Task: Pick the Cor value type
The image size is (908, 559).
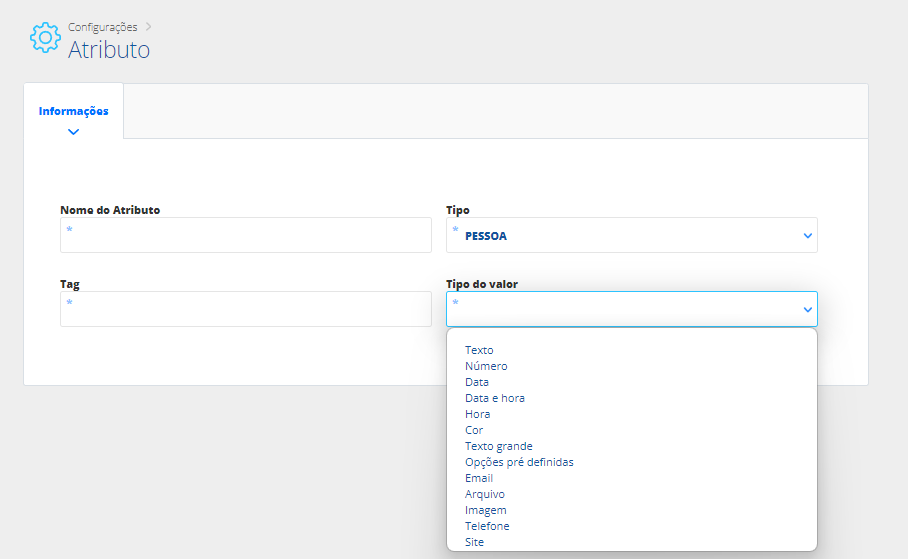Action: pos(474,430)
